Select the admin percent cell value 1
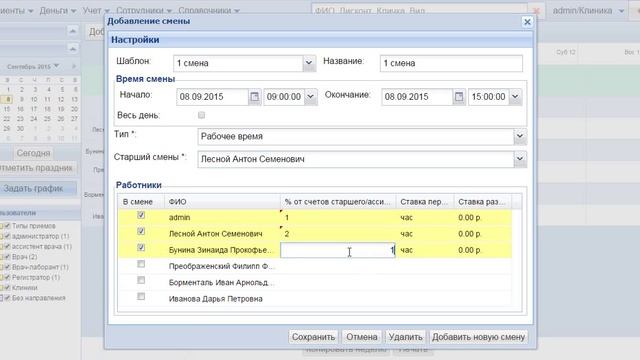The height and width of the screenshot is (360, 640). (338, 218)
